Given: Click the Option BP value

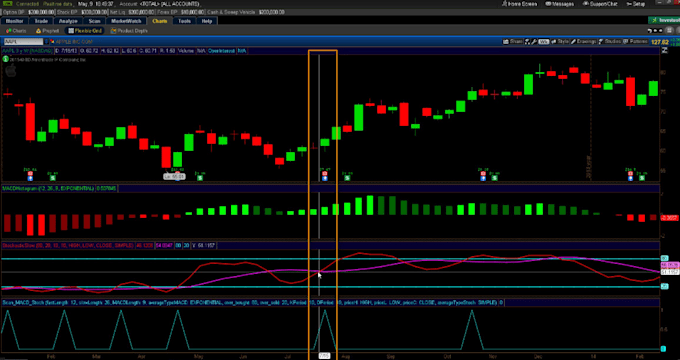Looking at the screenshot, I should coord(42,12).
